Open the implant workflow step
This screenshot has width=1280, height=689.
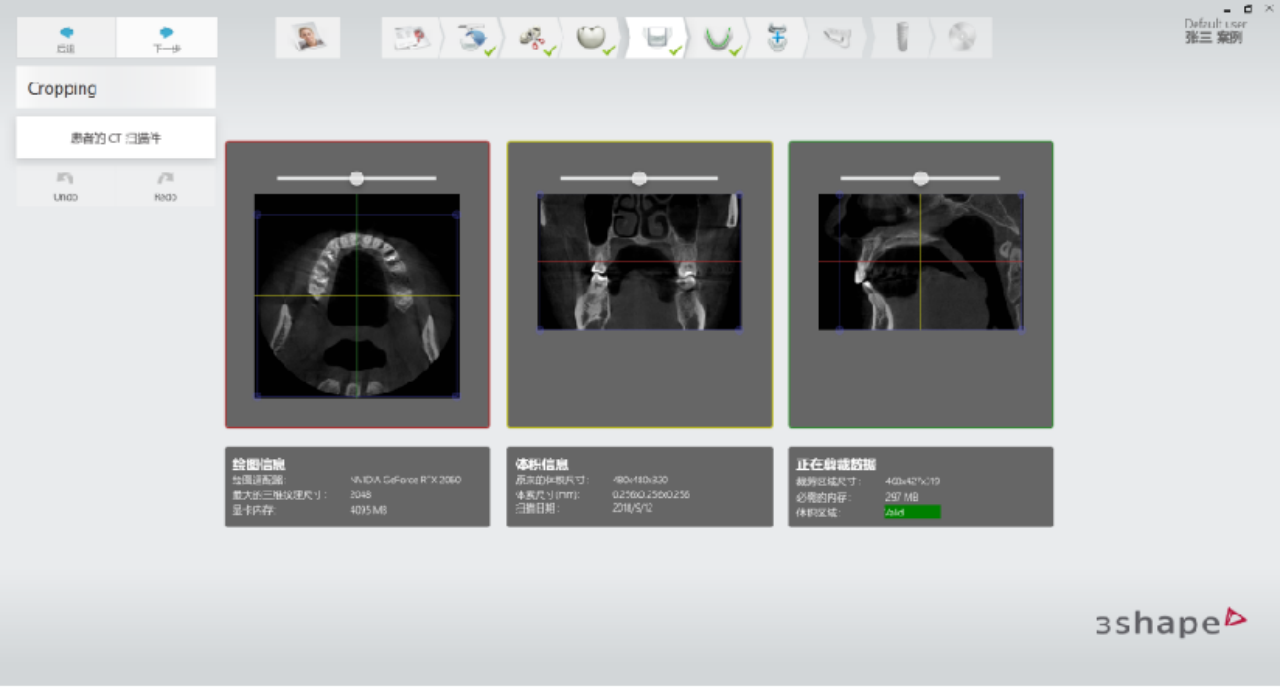(901, 38)
